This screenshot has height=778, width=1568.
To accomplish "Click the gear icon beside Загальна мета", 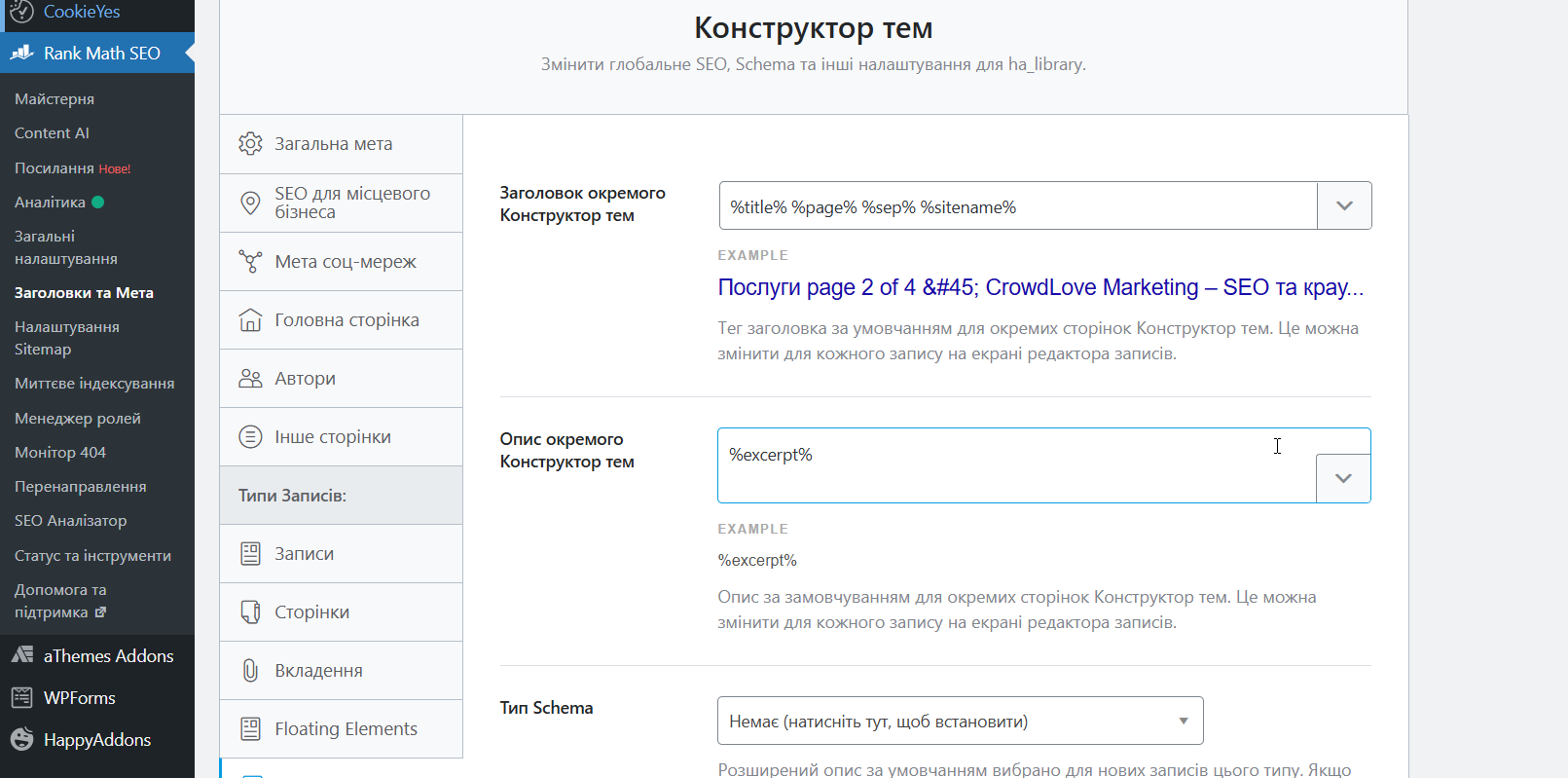I will tap(250, 144).
